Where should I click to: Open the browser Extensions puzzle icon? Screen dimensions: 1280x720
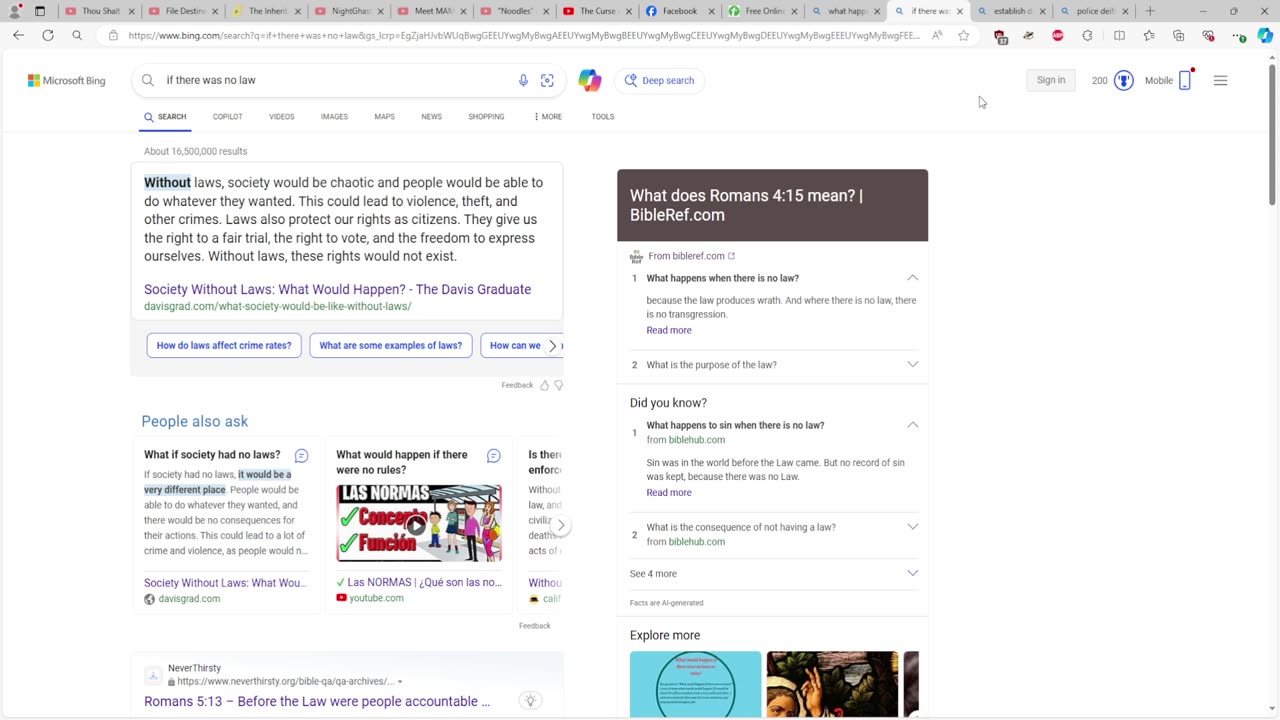click(x=1088, y=35)
